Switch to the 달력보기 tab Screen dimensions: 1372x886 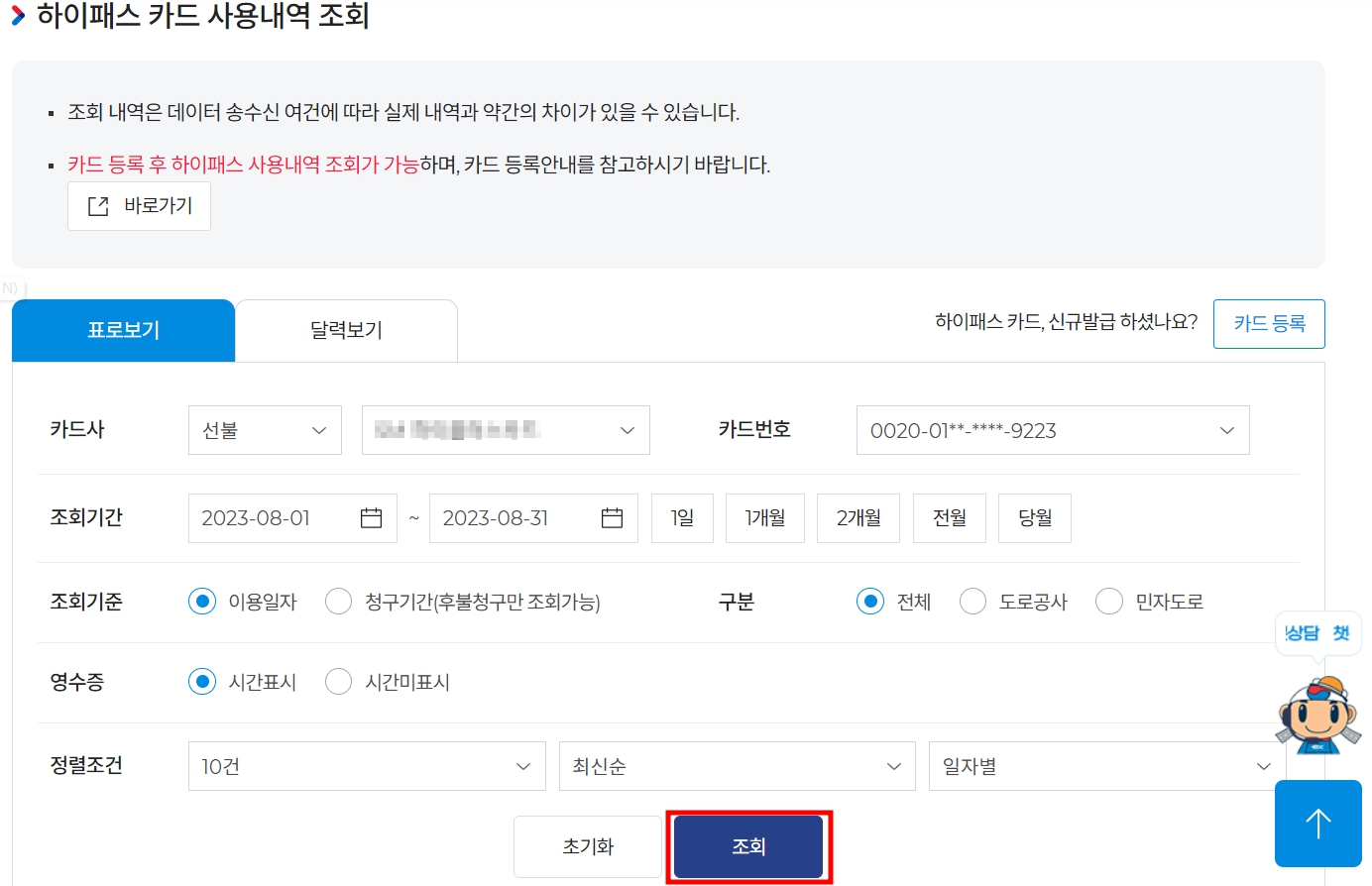pos(346,329)
